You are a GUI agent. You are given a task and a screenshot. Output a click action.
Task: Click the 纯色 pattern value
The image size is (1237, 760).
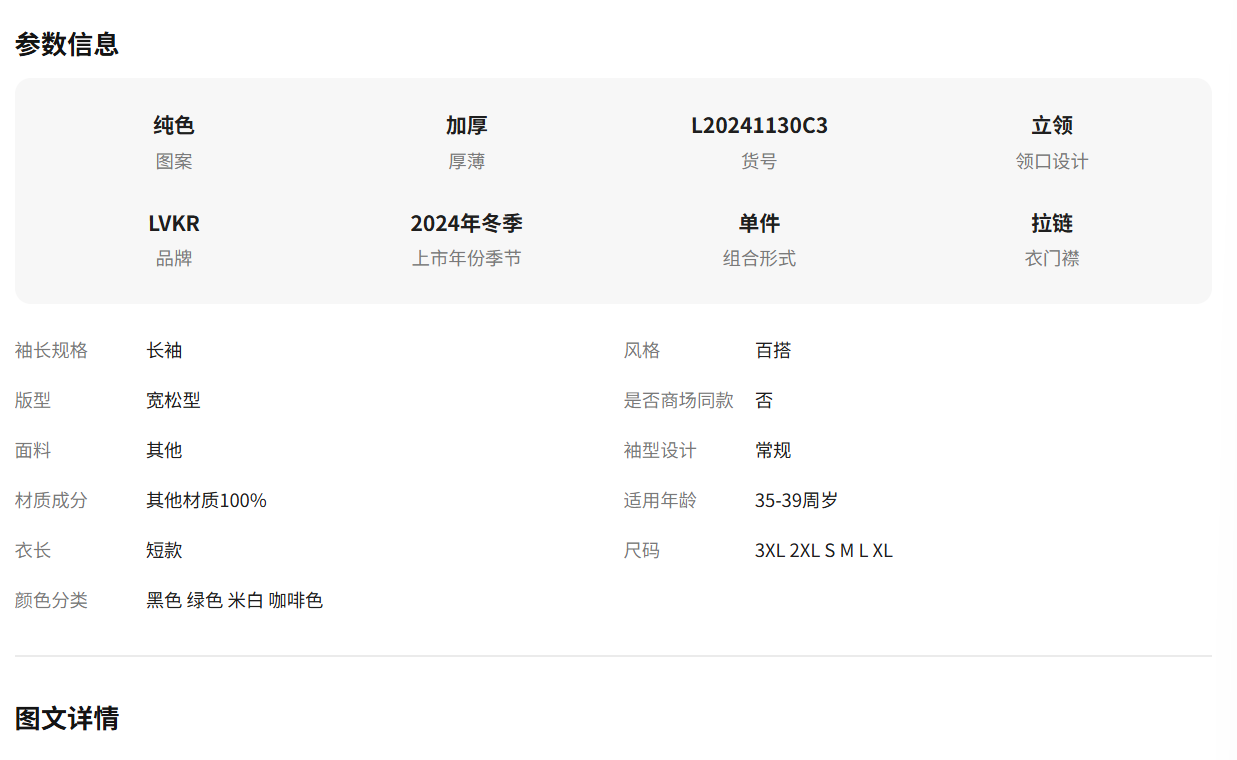[174, 126]
